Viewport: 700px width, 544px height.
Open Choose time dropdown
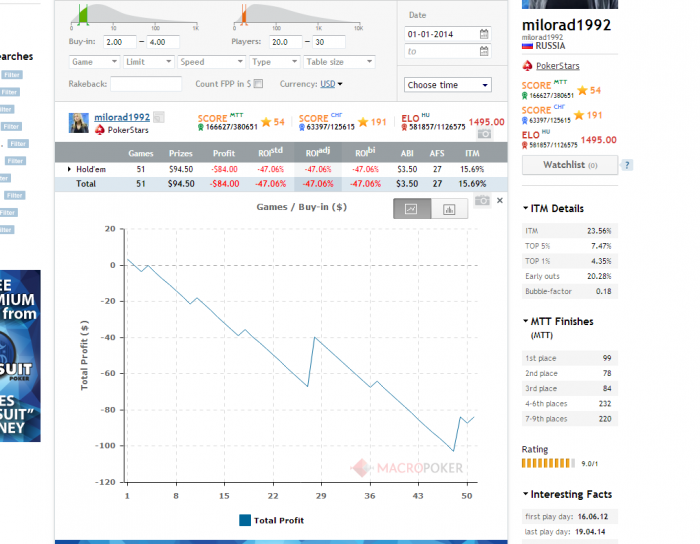click(x=448, y=85)
